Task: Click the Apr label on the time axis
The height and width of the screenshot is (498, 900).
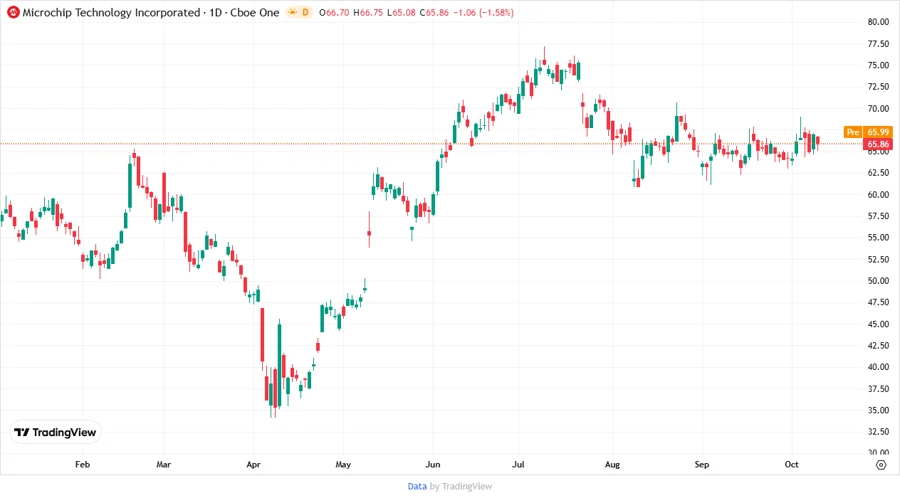Action: 253,464
